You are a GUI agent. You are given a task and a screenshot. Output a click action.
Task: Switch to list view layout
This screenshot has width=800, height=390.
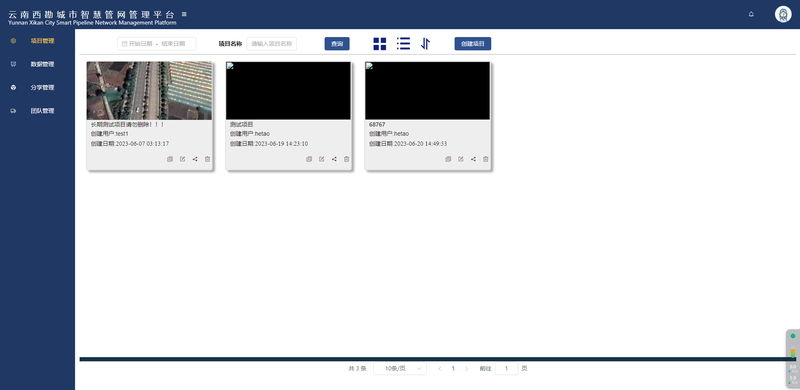tap(403, 44)
